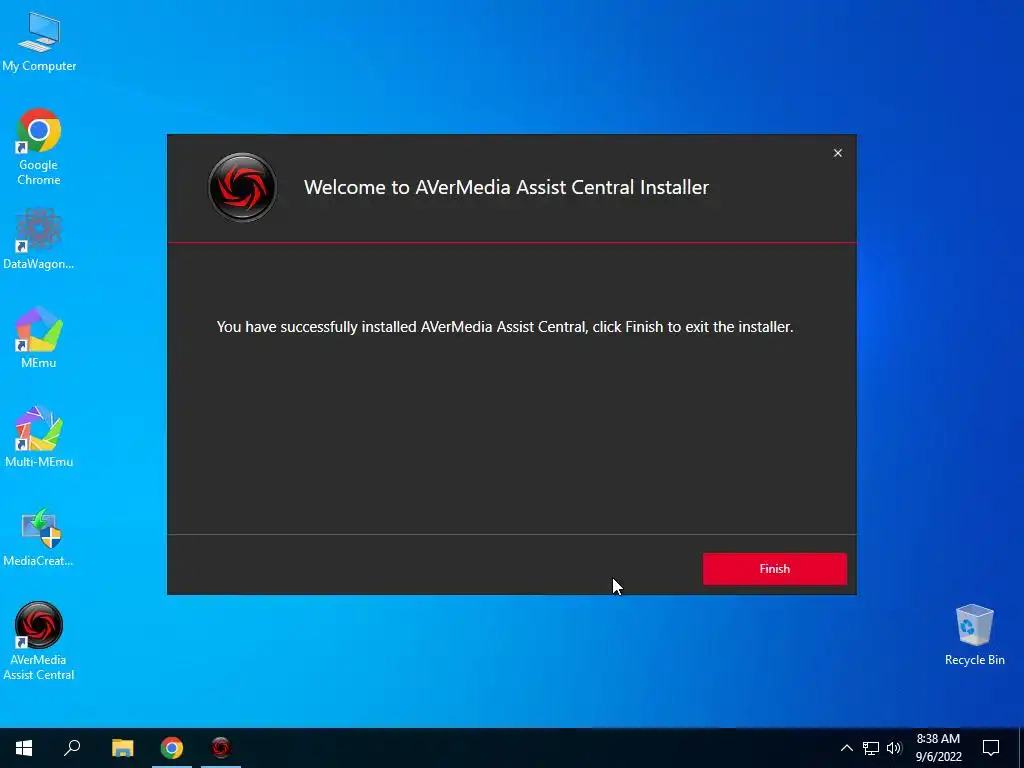Viewport: 1024px width, 768px height.
Task: Click the AVerMedia logo in installer header
Action: [242, 187]
